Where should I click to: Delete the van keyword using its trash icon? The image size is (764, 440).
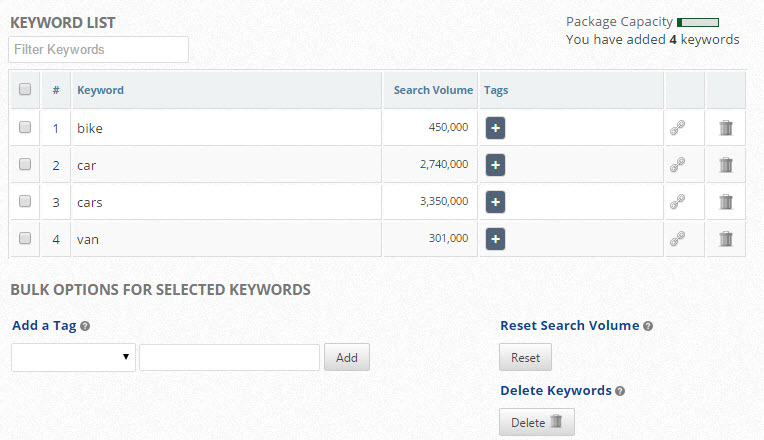[726, 239]
